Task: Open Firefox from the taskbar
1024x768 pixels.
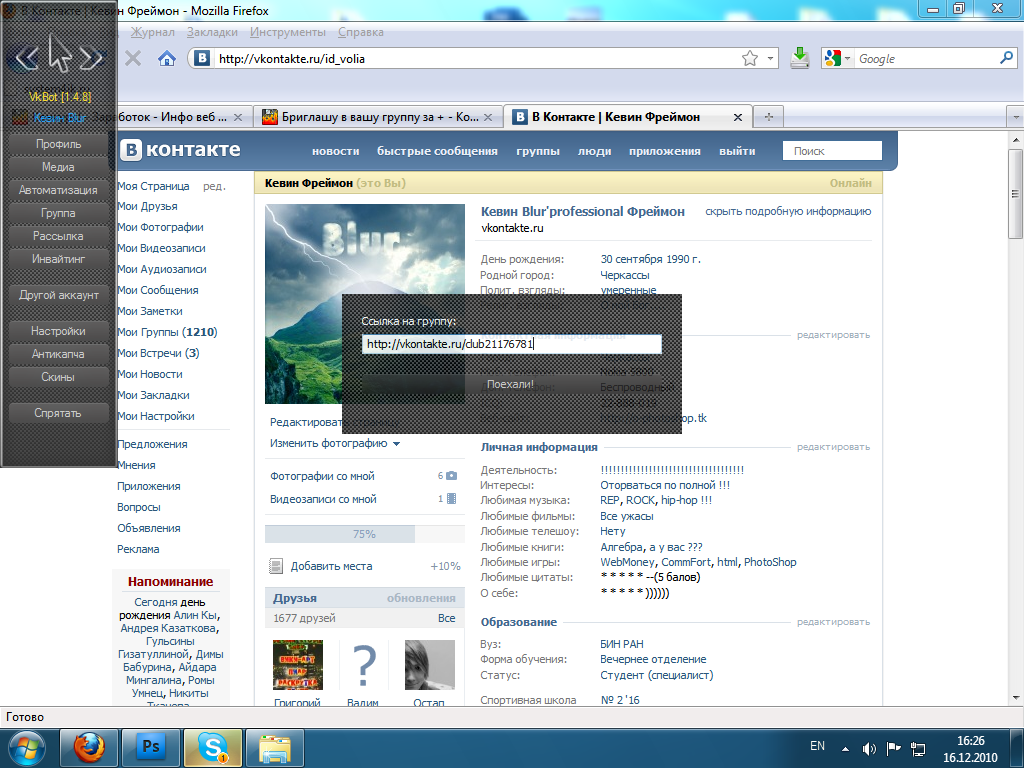Action: click(x=89, y=748)
